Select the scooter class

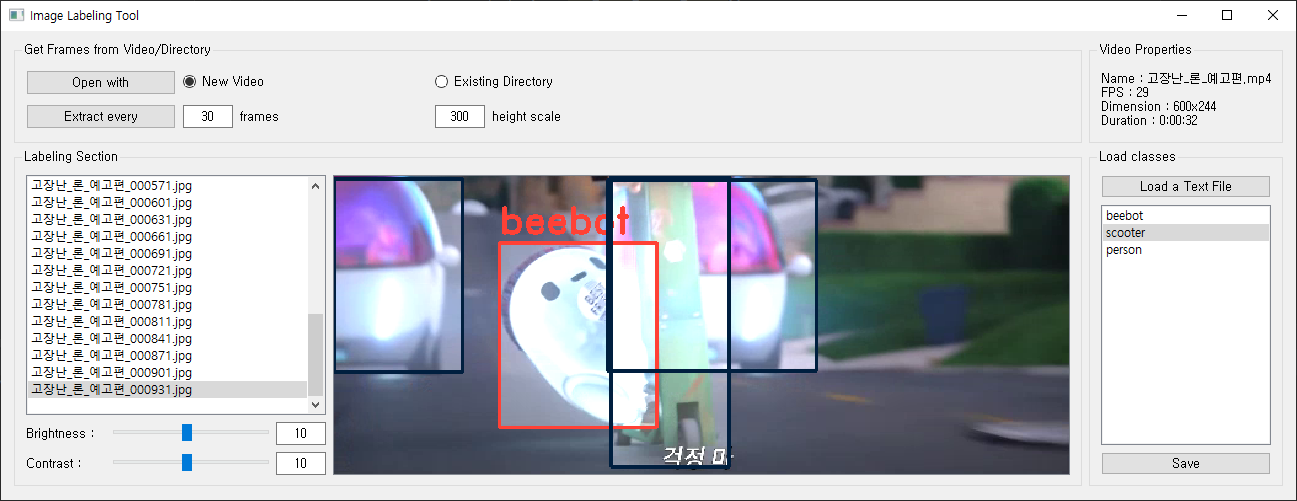1185,232
